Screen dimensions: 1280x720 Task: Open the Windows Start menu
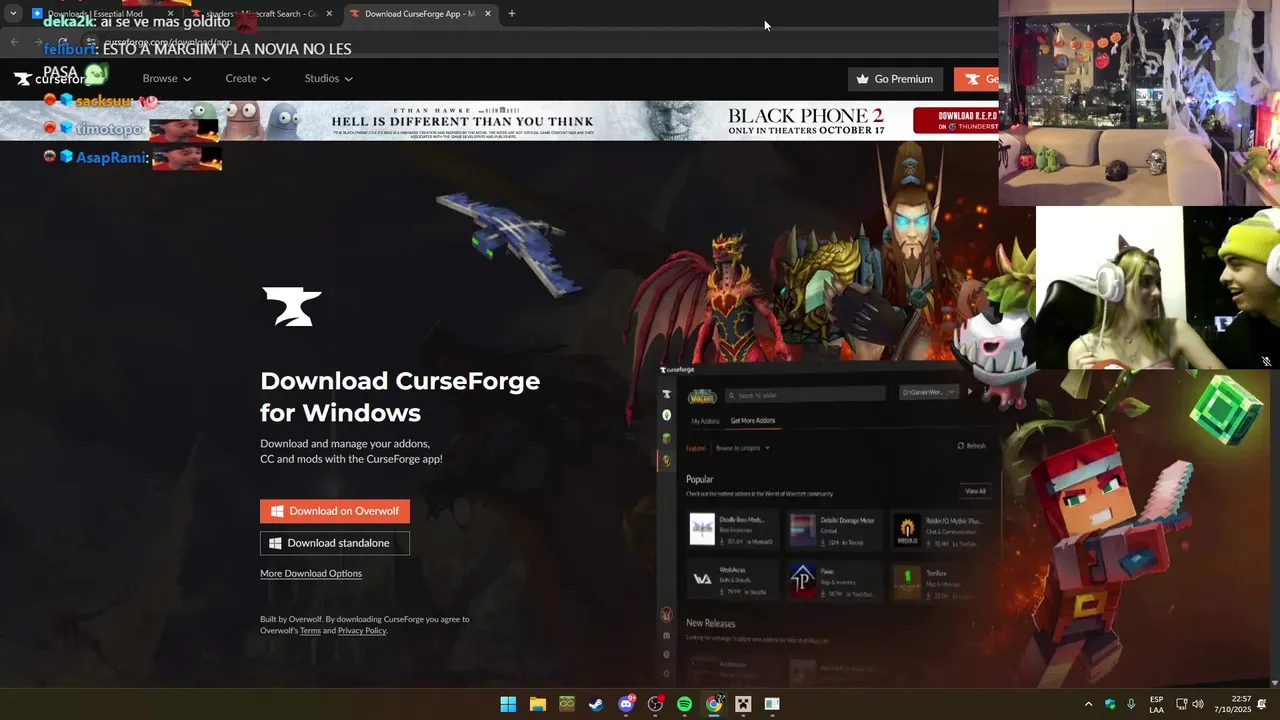pyautogui.click(x=508, y=704)
